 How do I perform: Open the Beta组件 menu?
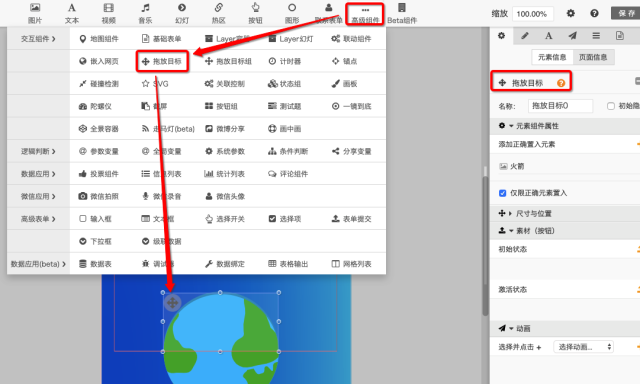[x=402, y=13]
